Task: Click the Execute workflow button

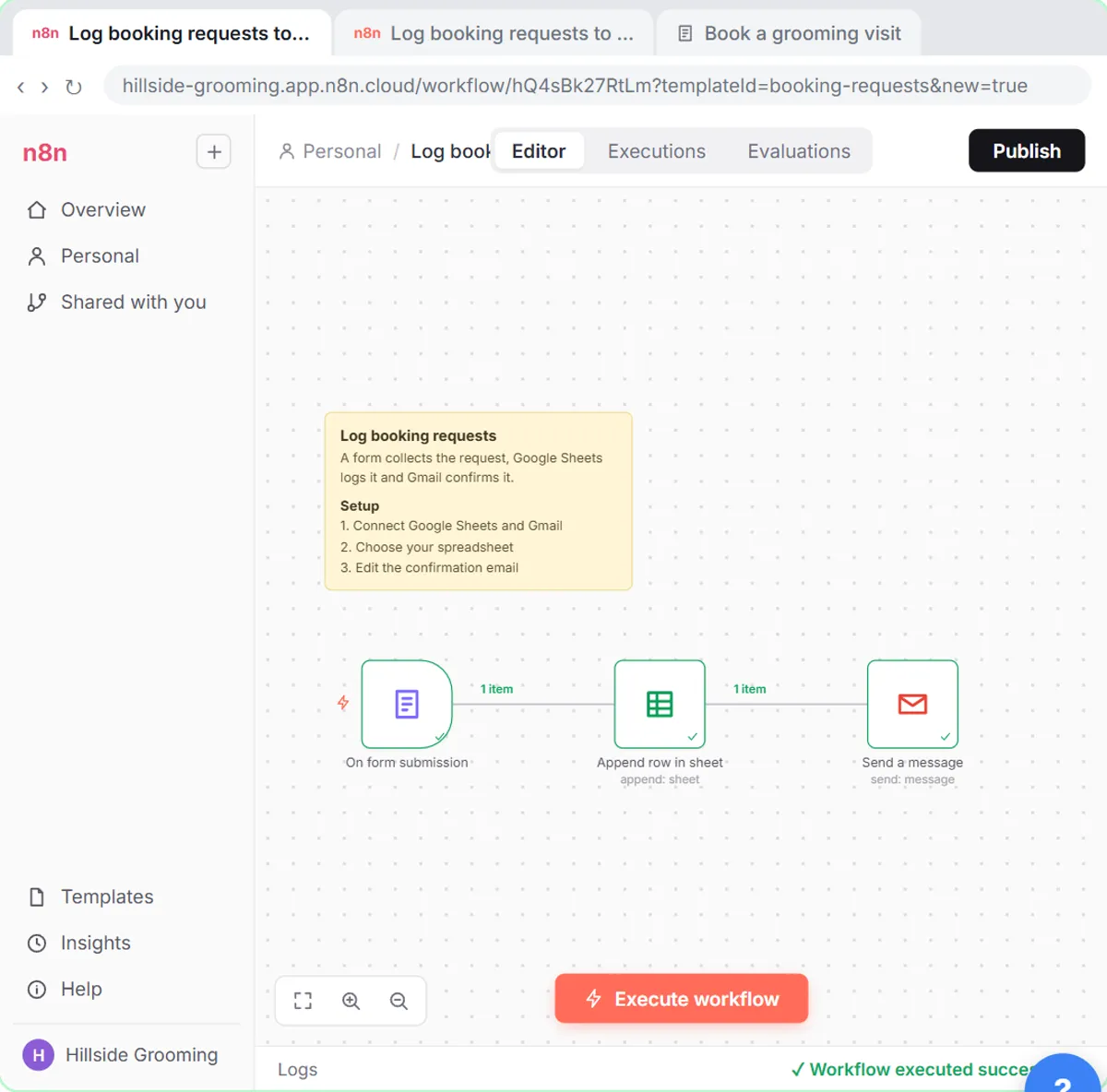Action: [x=682, y=999]
